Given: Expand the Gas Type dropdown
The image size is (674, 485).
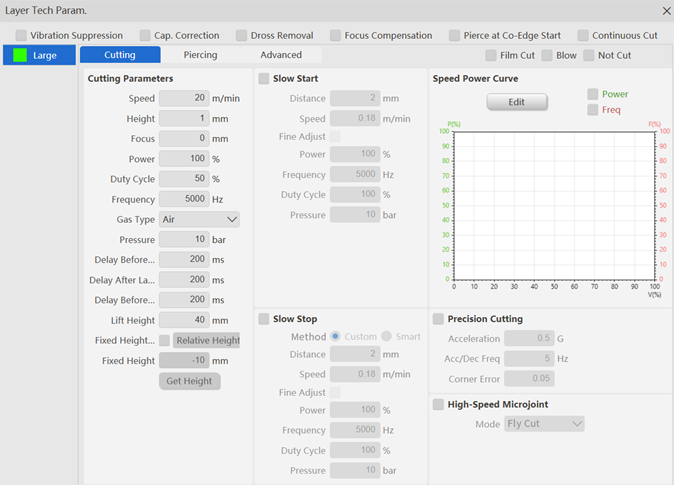Looking at the screenshot, I should 200,219.
